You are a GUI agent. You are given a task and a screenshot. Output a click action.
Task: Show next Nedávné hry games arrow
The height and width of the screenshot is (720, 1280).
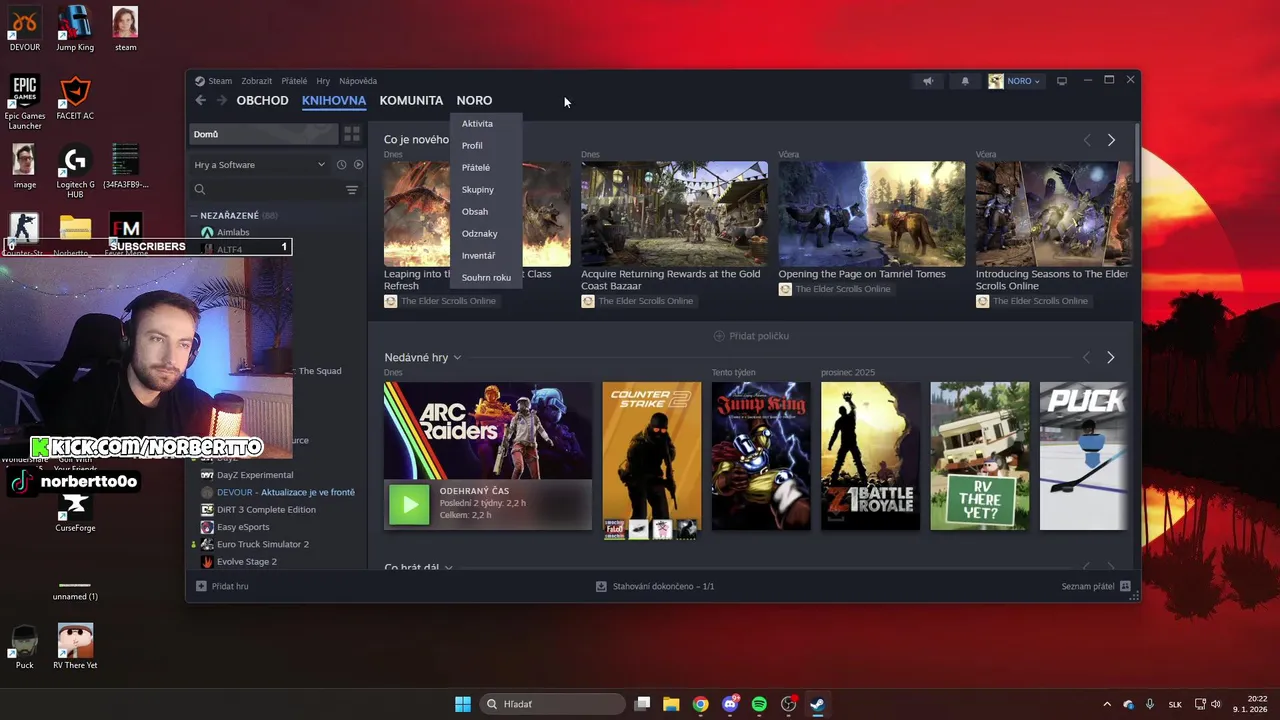pyautogui.click(x=1111, y=357)
